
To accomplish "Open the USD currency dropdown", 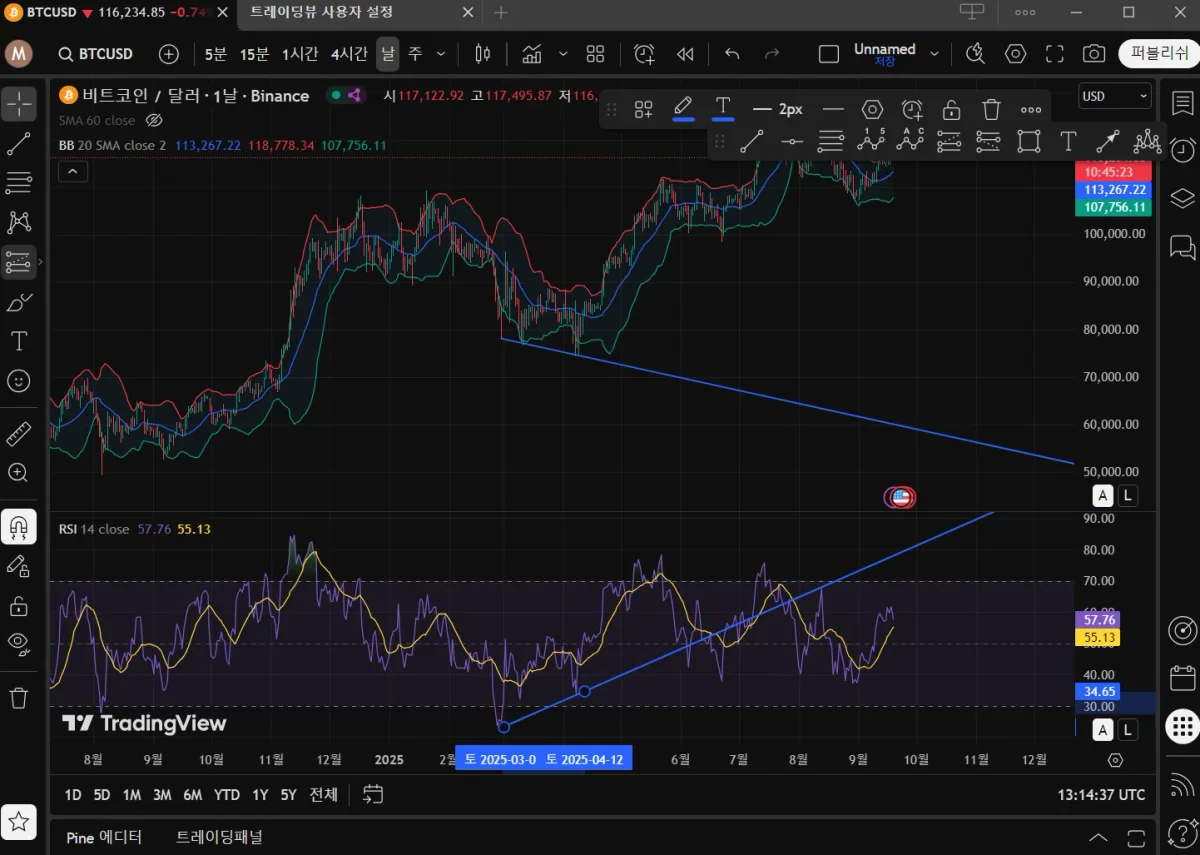I will tap(1114, 96).
